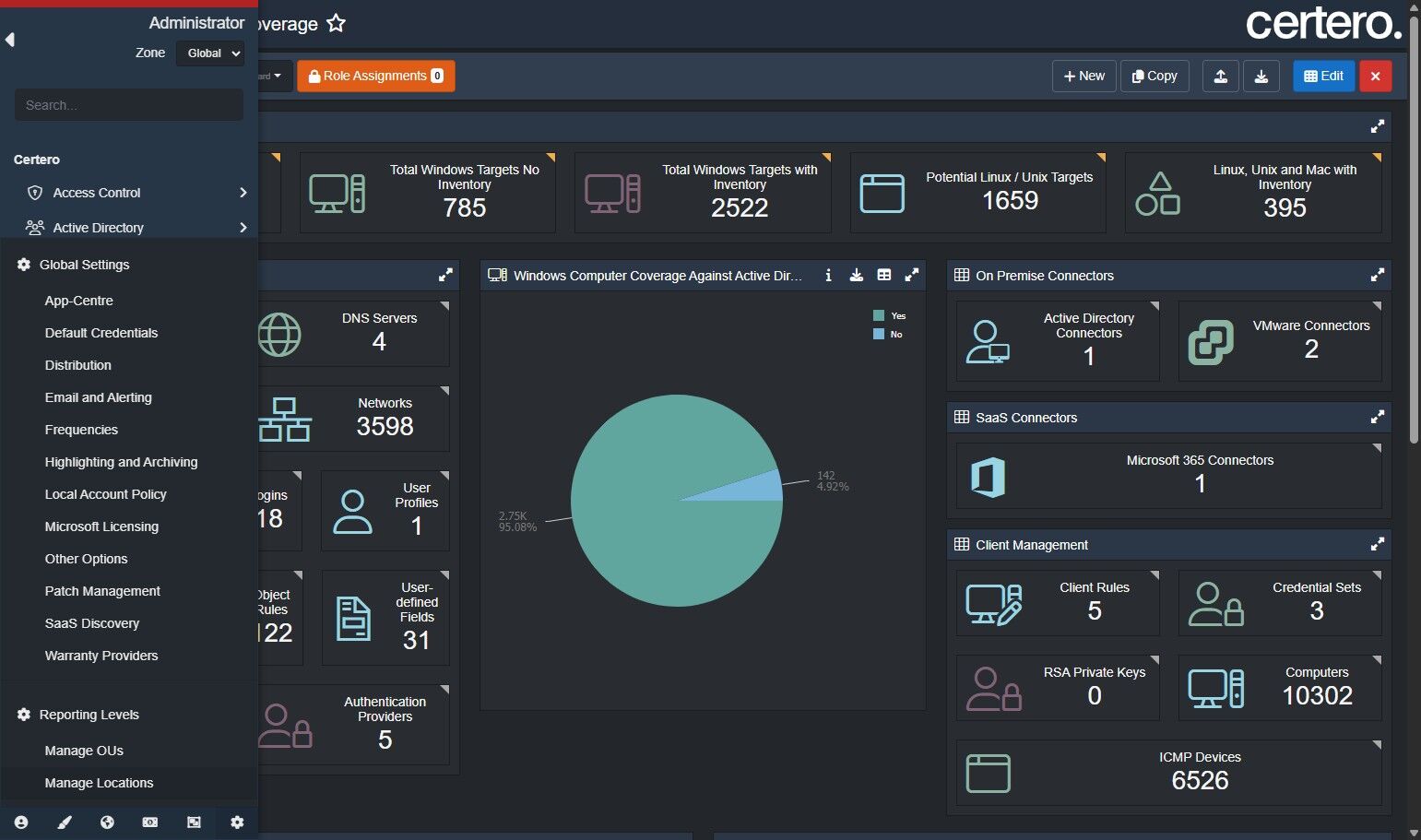Viewport: 1421px width, 840px height.
Task: Click the favorite star icon beside the title
Action: [x=337, y=23]
